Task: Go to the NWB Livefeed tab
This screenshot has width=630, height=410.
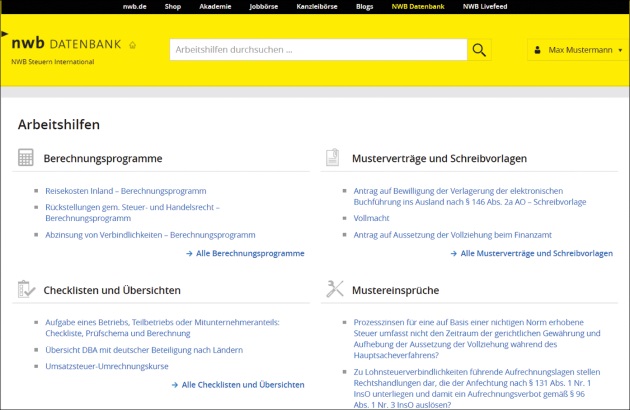Action: click(486, 6)
